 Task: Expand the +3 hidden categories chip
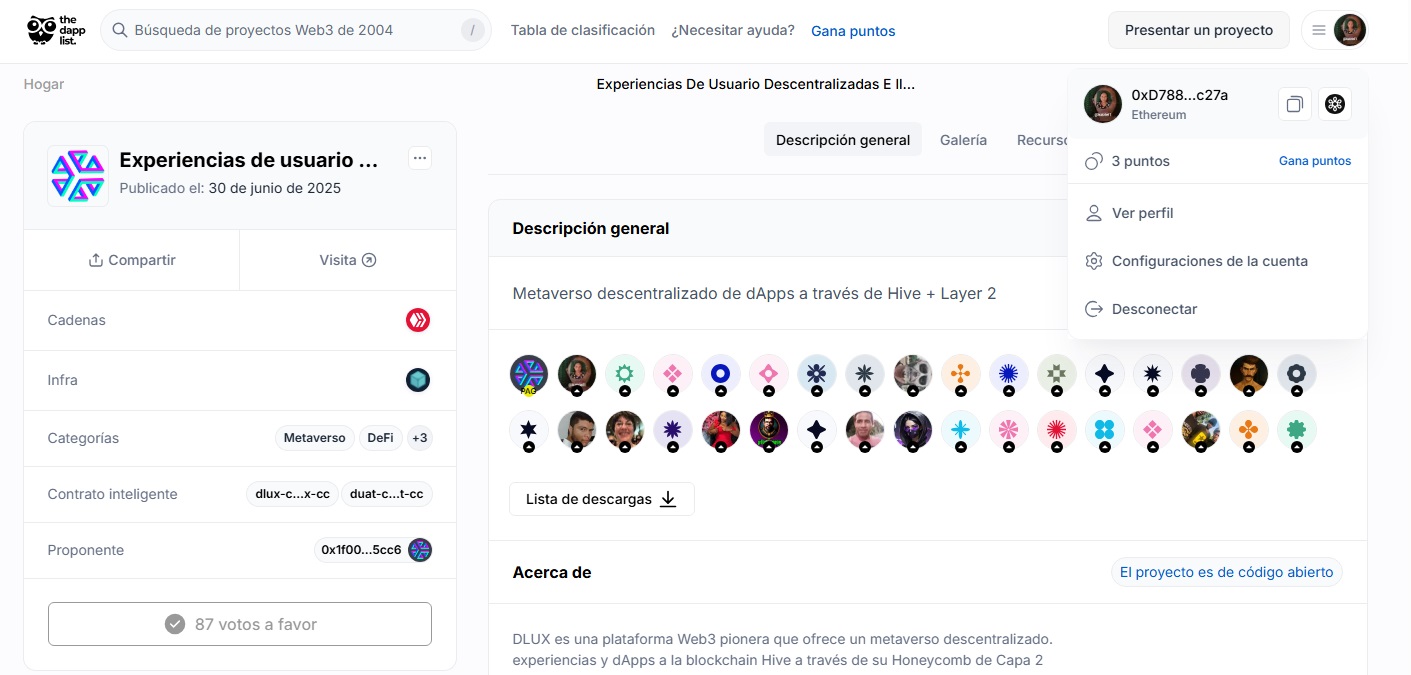click(420, 438)
